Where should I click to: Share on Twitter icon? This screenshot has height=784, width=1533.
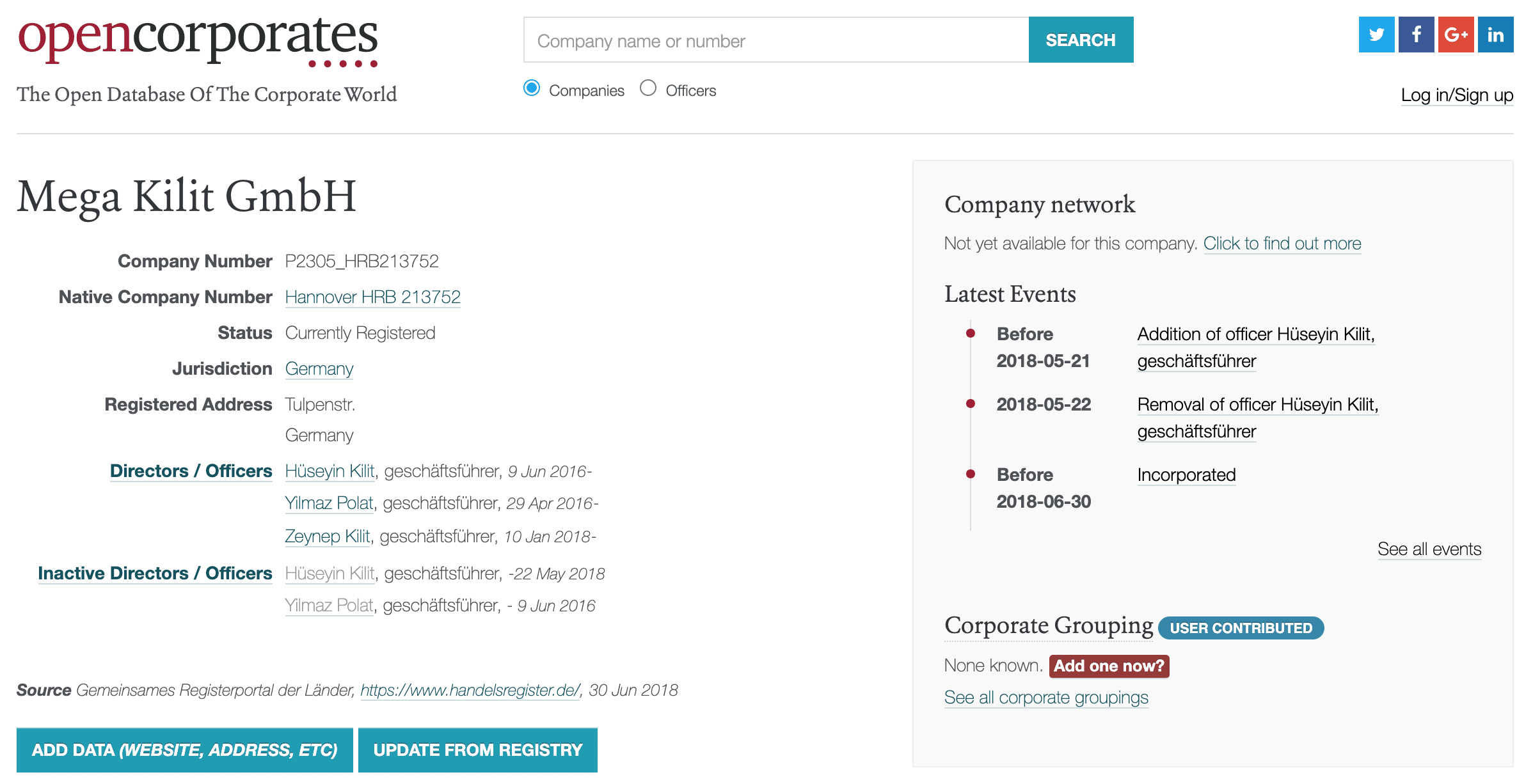(x=1376, y=35)
